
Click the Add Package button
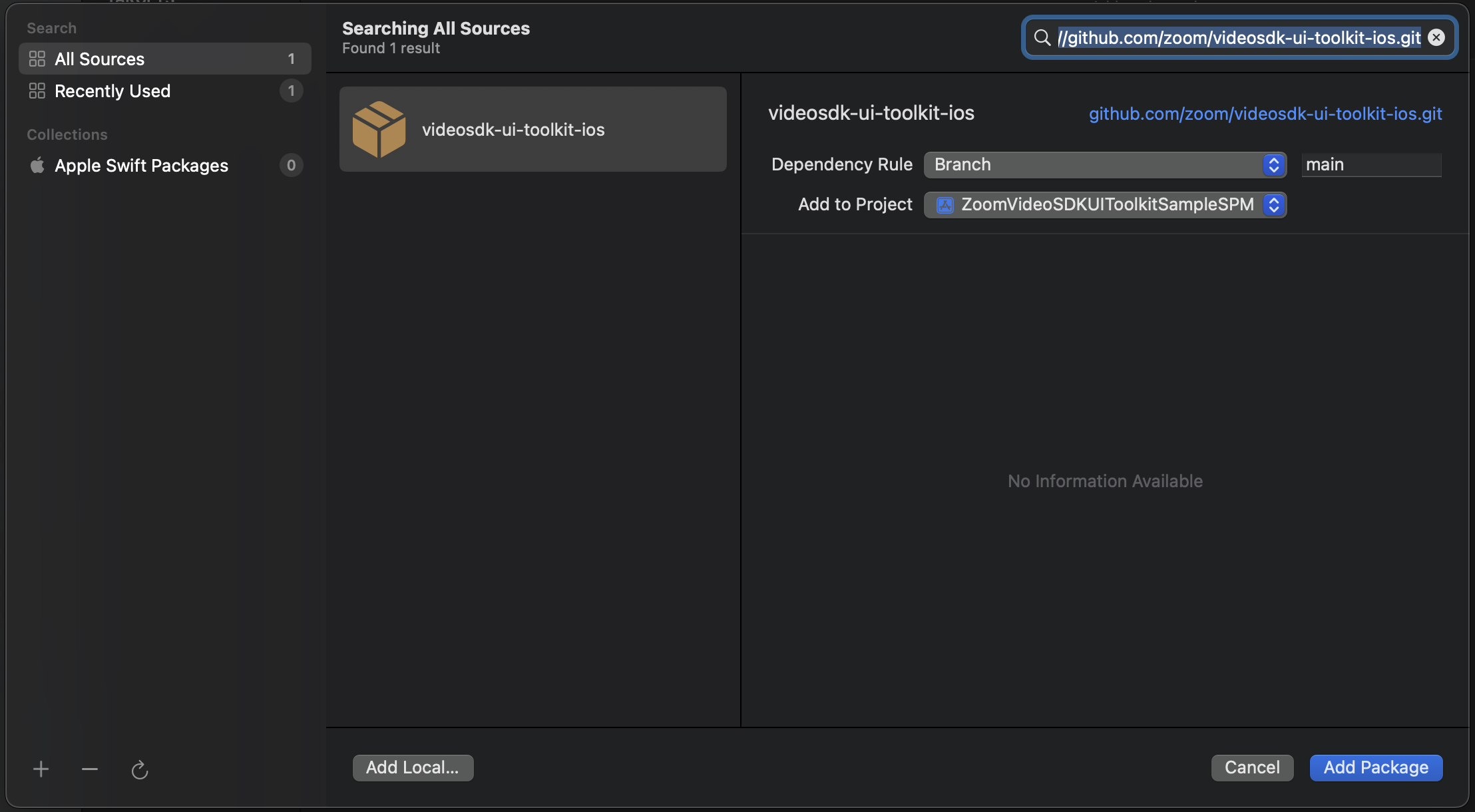click(x=1374, y=767)
